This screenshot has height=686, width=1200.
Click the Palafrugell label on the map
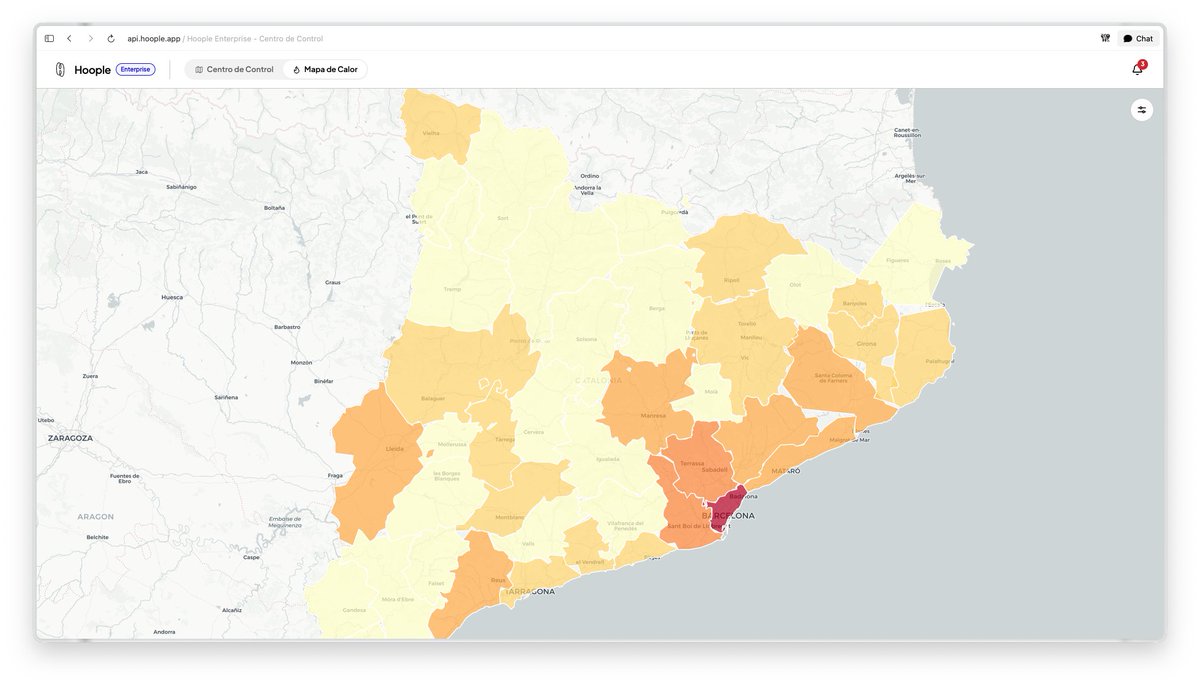(939, 361)
